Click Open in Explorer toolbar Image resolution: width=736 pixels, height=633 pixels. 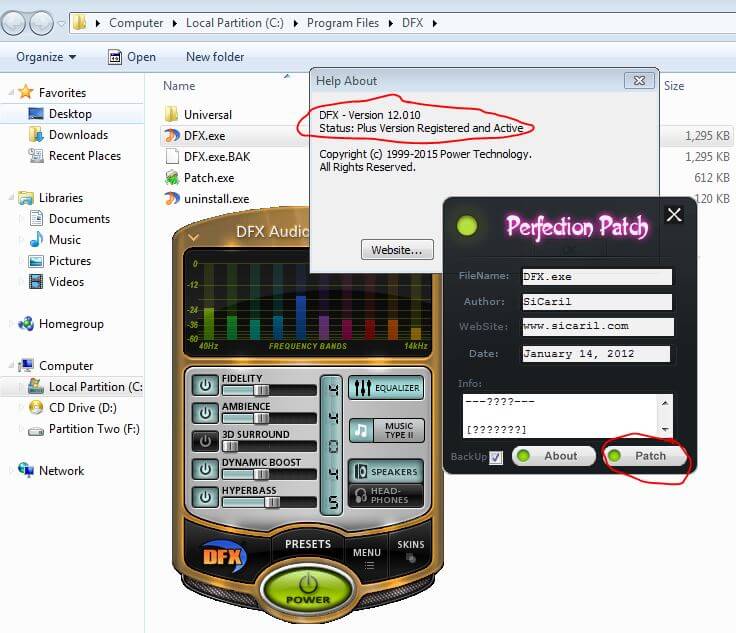(x=132, y=57)
